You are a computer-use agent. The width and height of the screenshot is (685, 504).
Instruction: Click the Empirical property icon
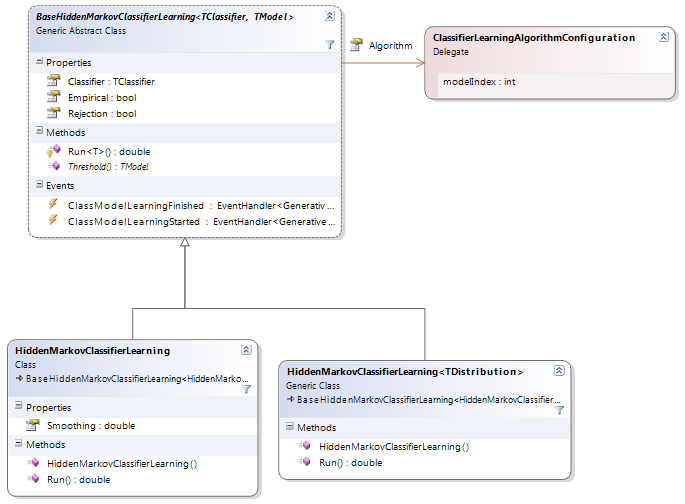click(x=53, y=97)
